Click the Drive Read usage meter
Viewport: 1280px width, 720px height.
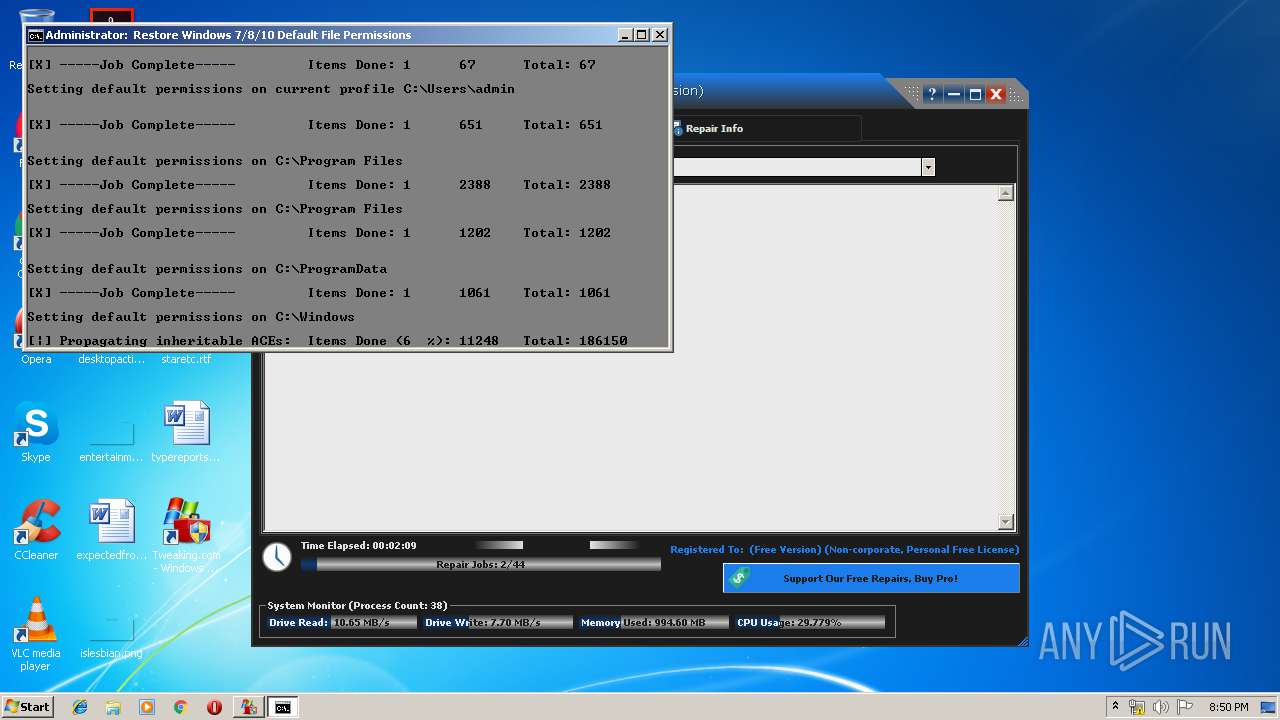pos(342,622)
